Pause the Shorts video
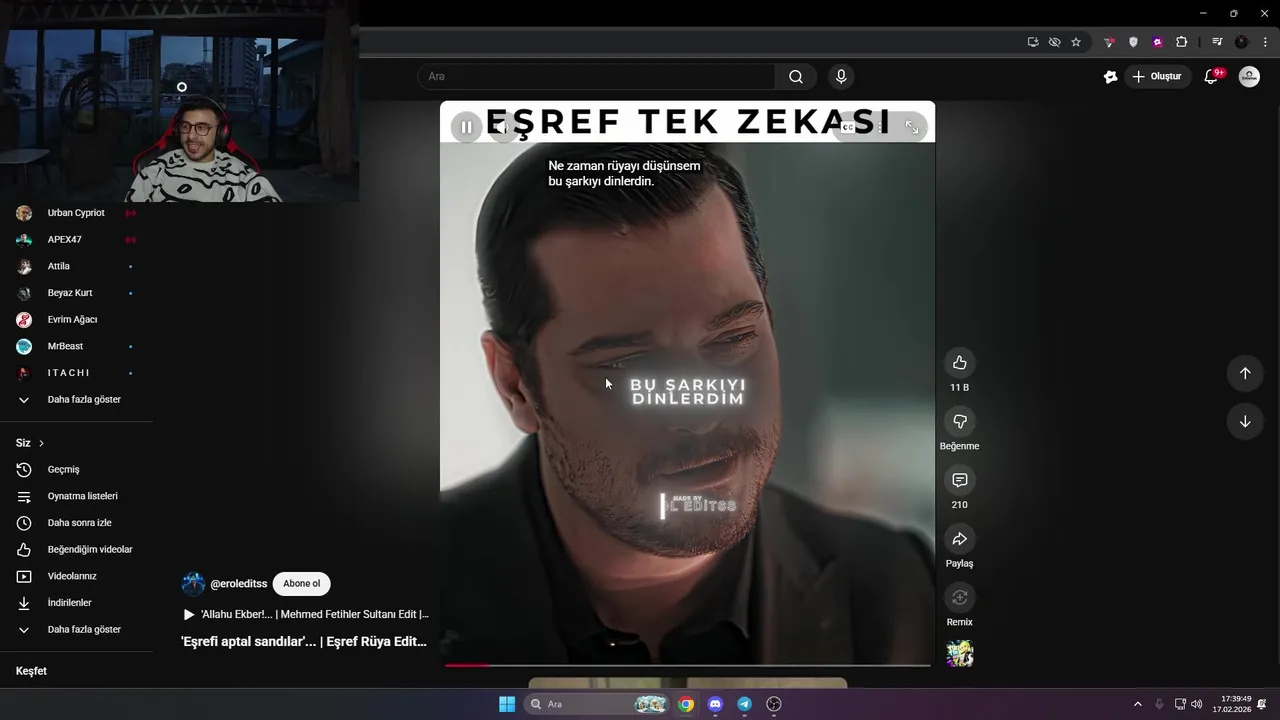 (x=466, y=127)
